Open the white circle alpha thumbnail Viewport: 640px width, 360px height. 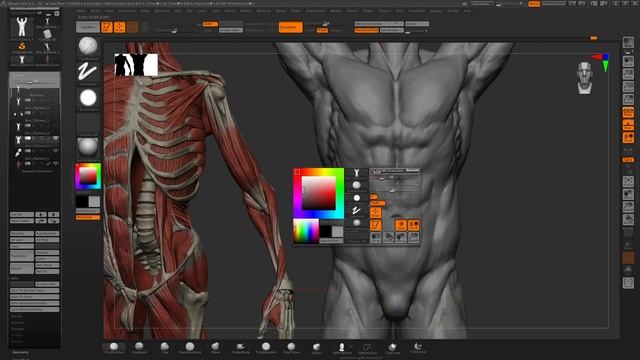(88, 98)
